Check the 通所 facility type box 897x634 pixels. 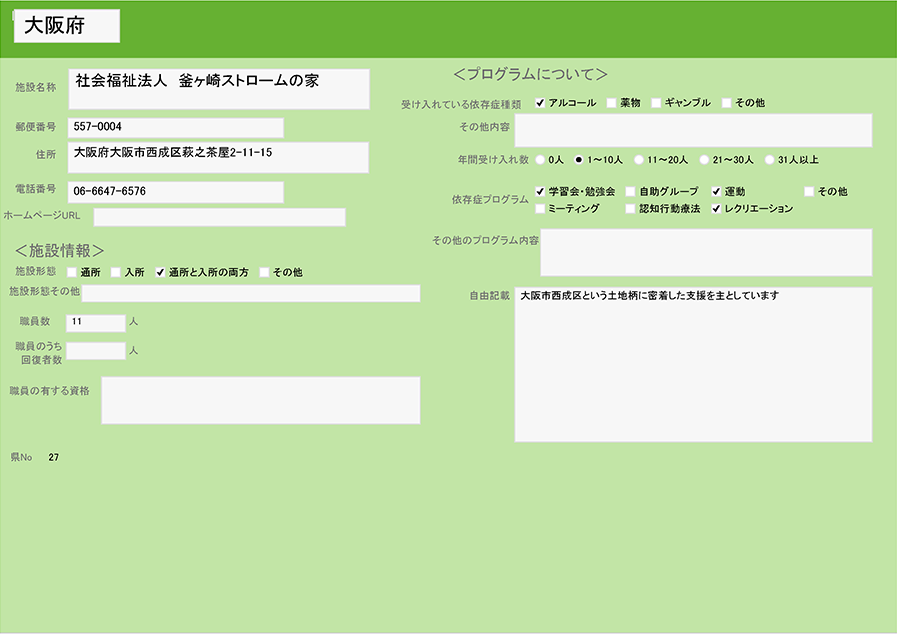pyautogui.click(x=72, y=272)
